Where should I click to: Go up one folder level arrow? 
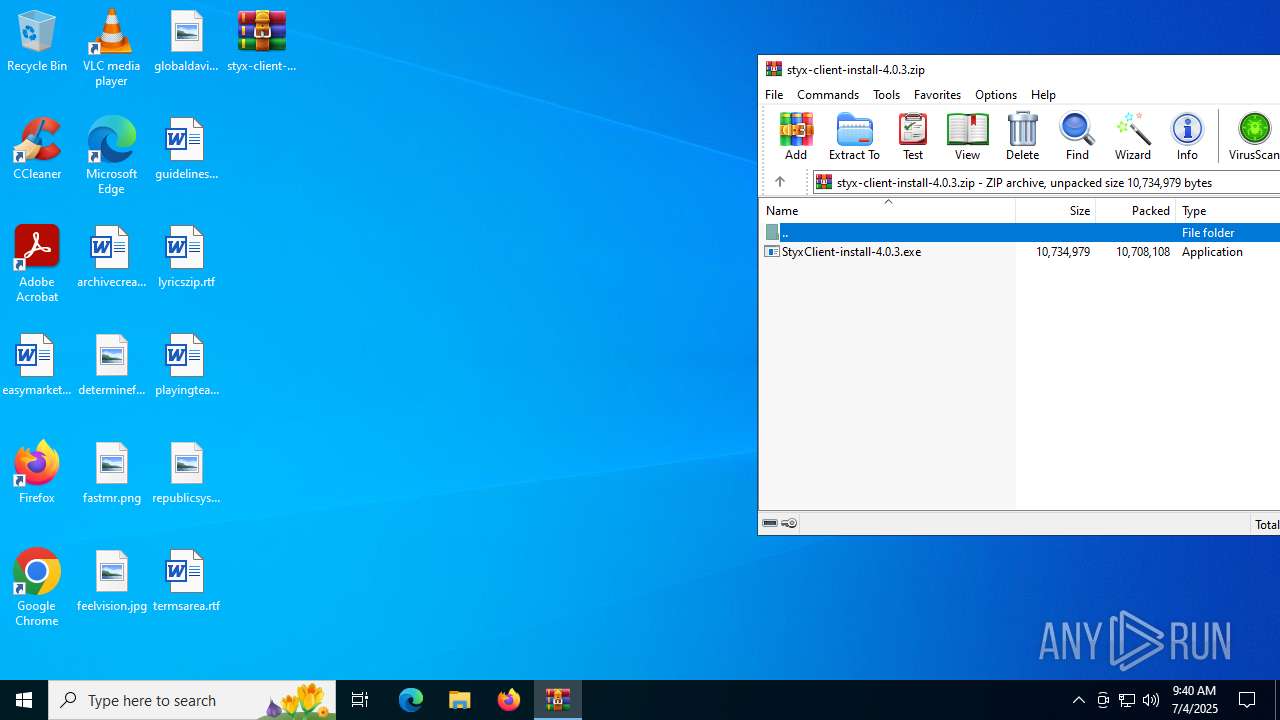pos(780,182)
